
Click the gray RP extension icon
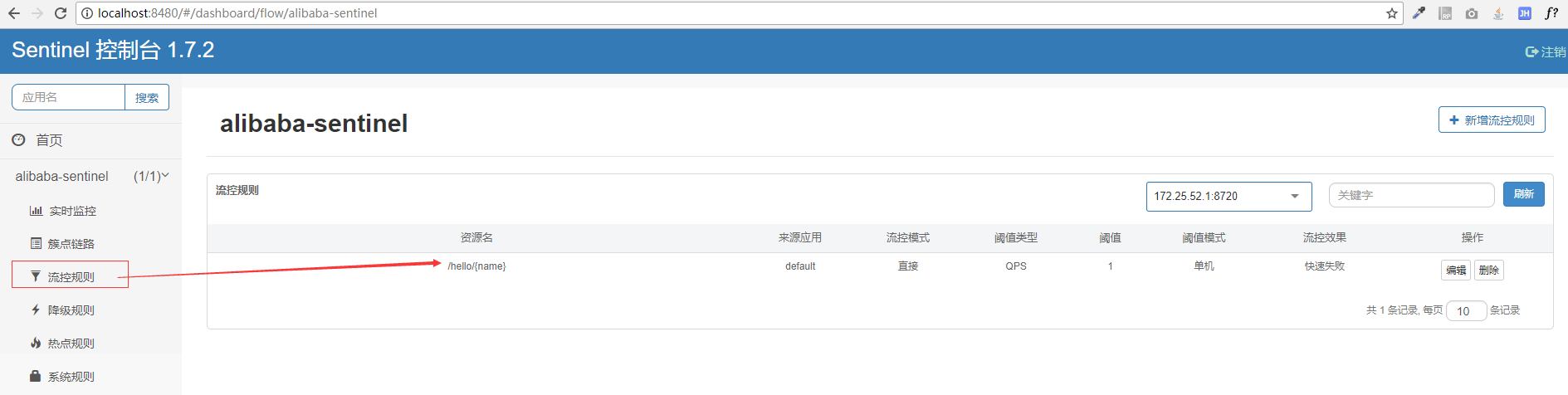point(1445,13)
